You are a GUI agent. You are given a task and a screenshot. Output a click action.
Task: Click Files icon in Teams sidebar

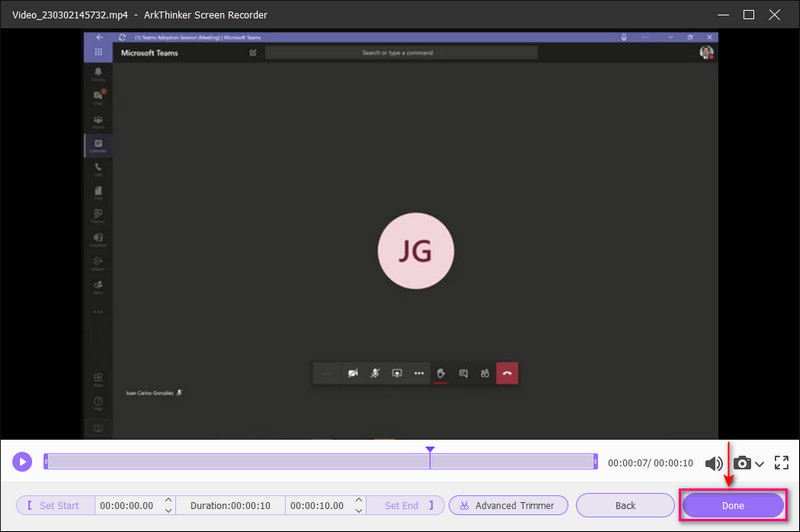pyautogui.click(x=98, y=192)
